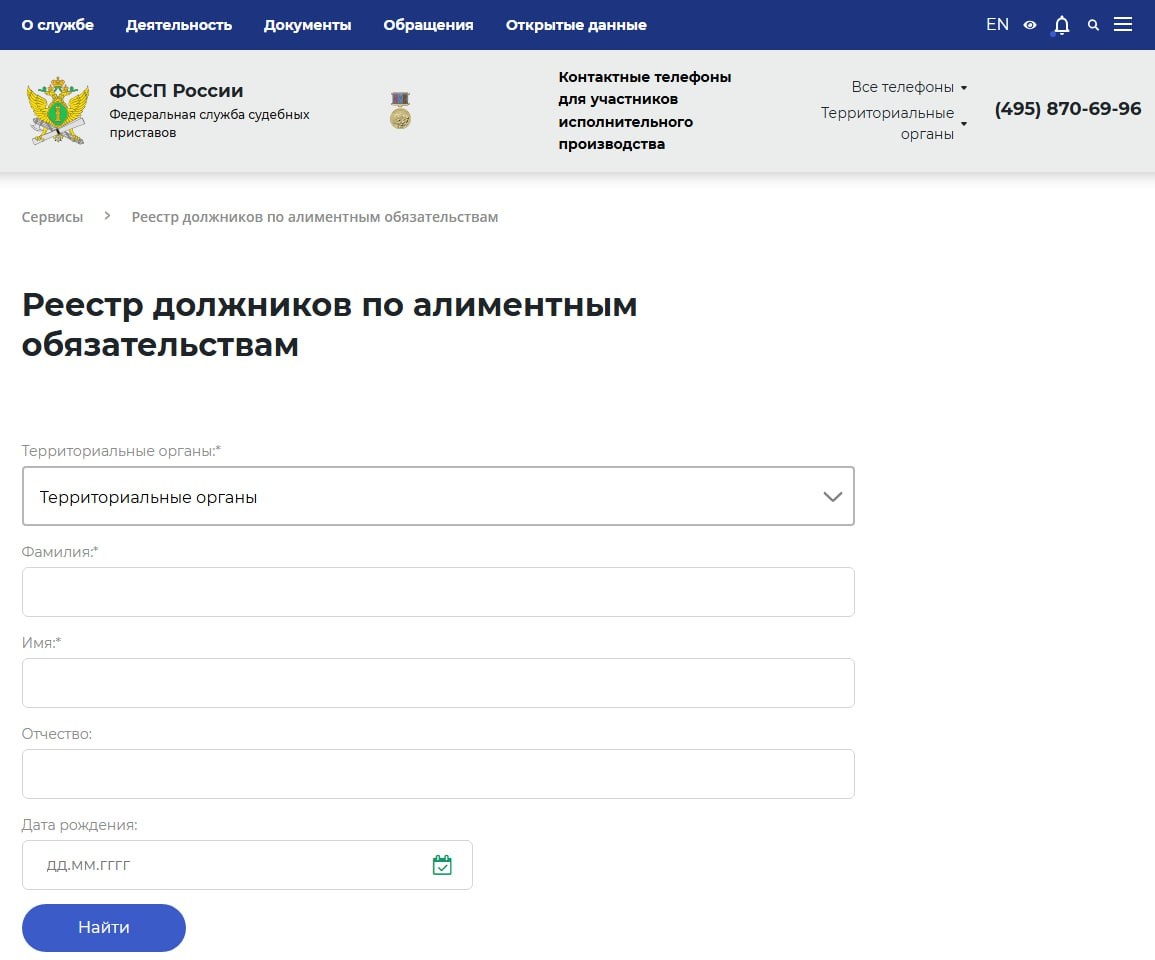Viewport: 1155px width, 960px height.
Task: Click the Найти search button
Action: coord(103,927)
